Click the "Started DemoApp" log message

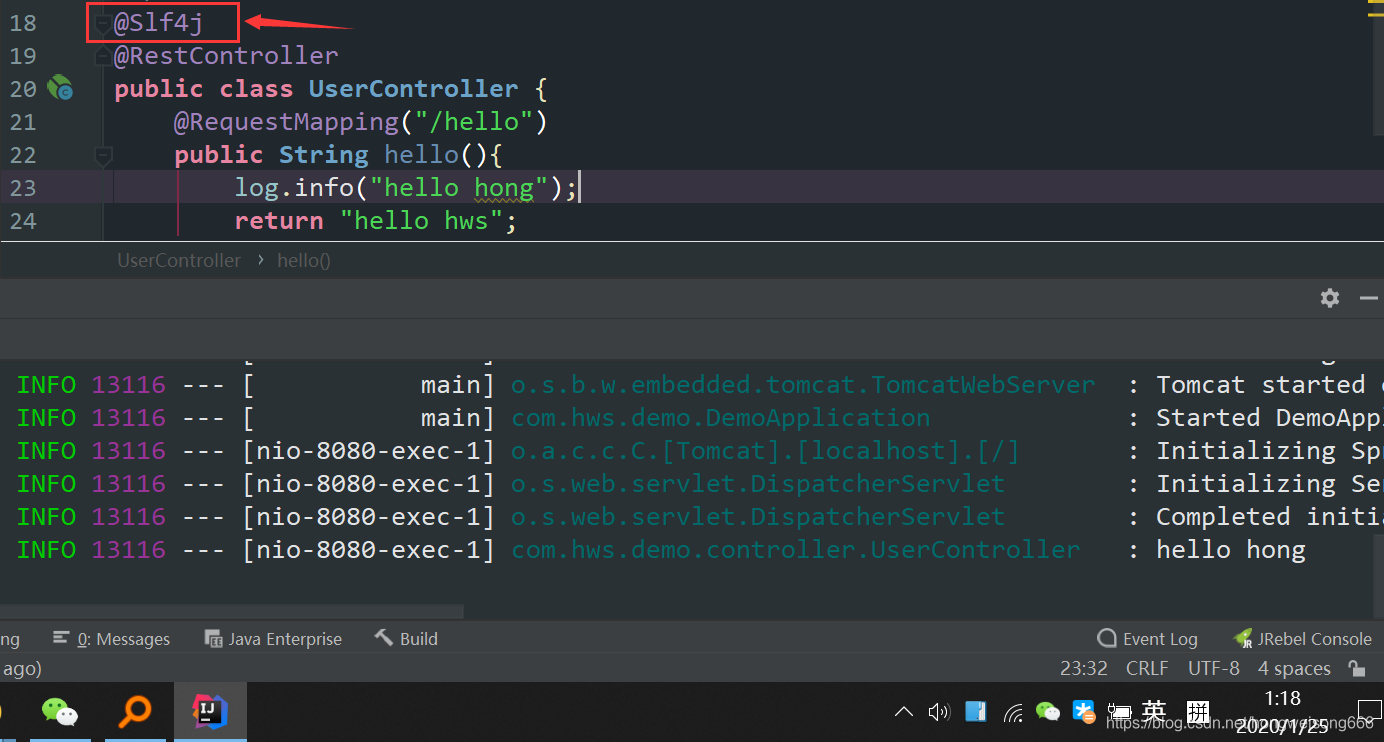point(1270,418)
